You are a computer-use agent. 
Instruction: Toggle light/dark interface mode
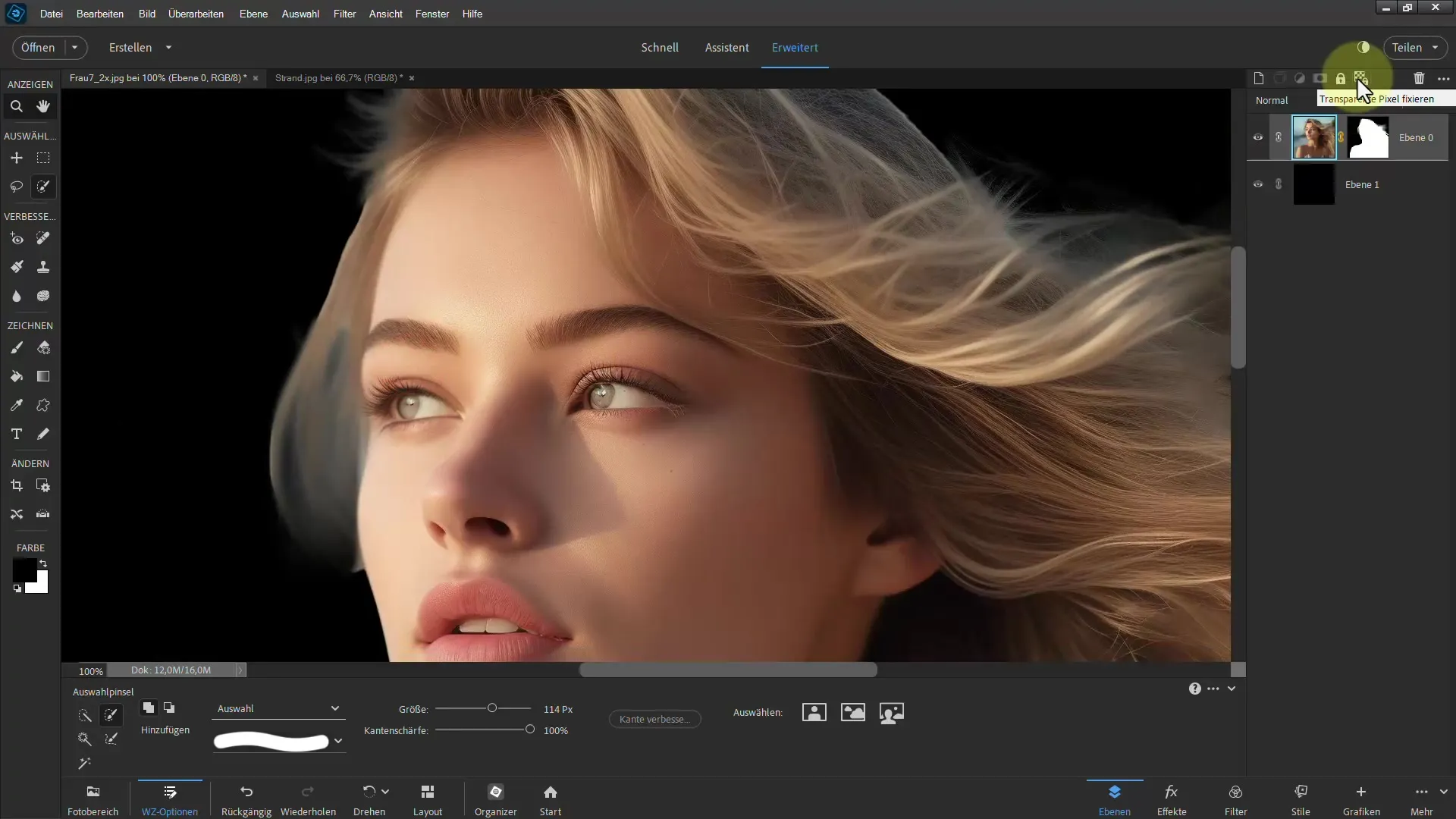tap(1363, 47)
